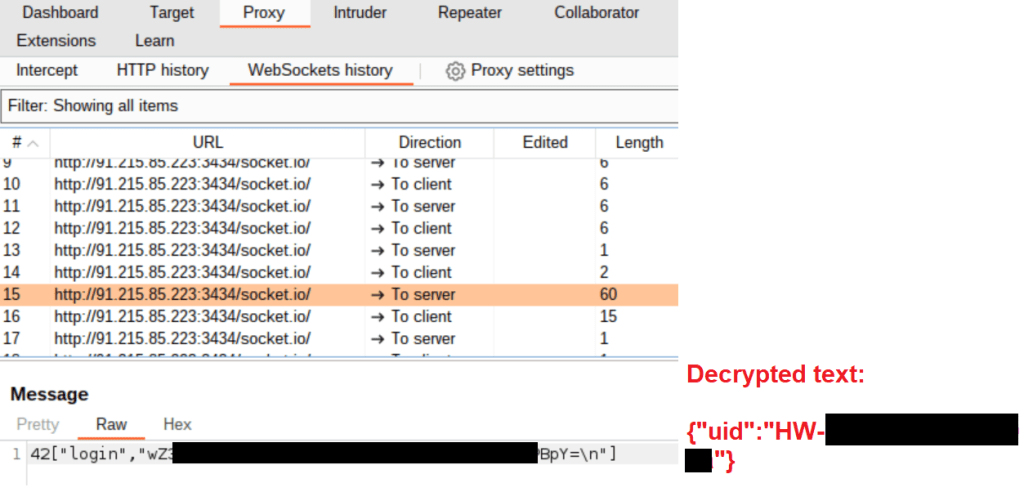Open the Target tab
The height and width of the screenshot is (492, 1024).
[x=172, y=13]
